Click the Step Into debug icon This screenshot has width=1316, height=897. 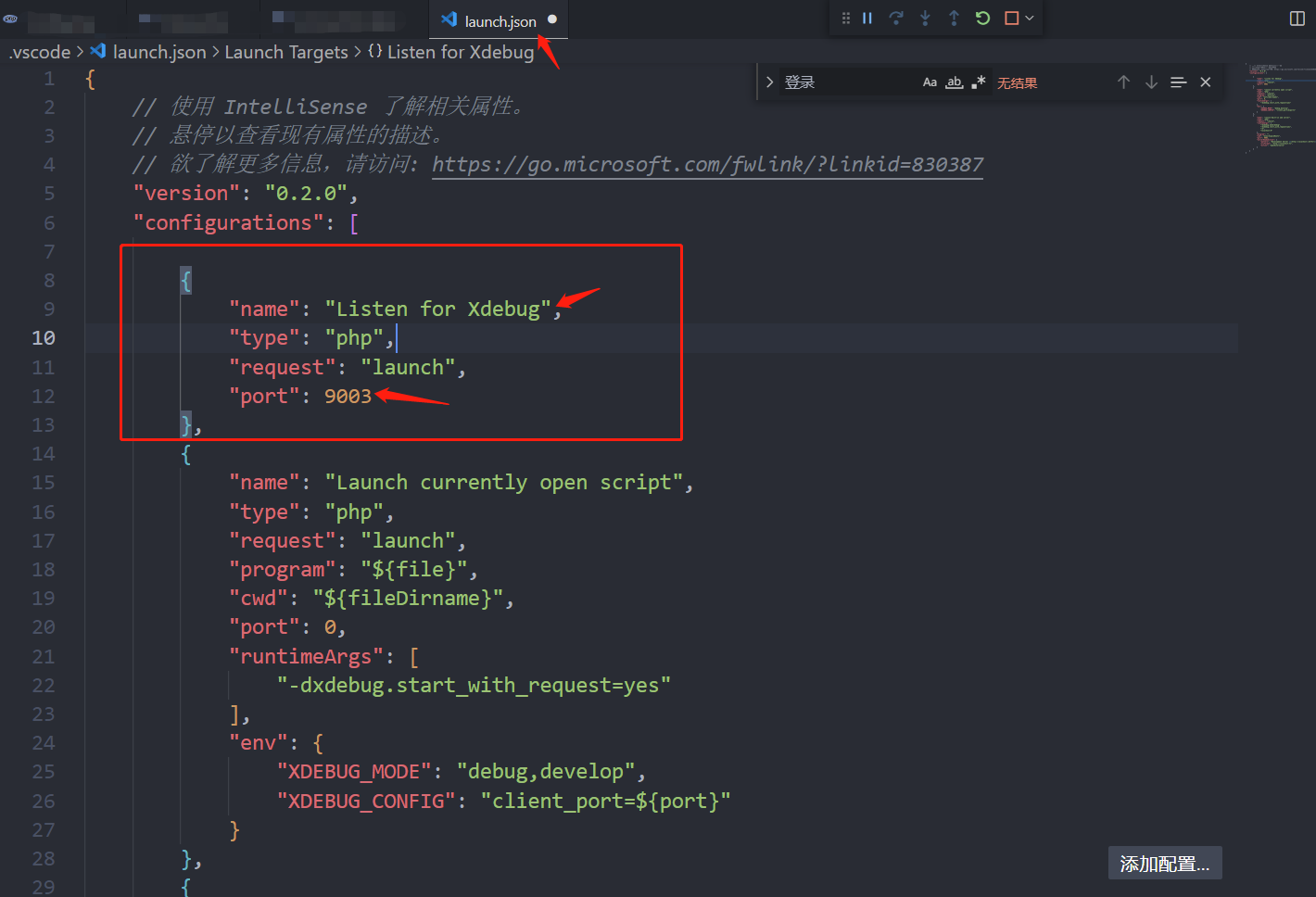(925, 18)
